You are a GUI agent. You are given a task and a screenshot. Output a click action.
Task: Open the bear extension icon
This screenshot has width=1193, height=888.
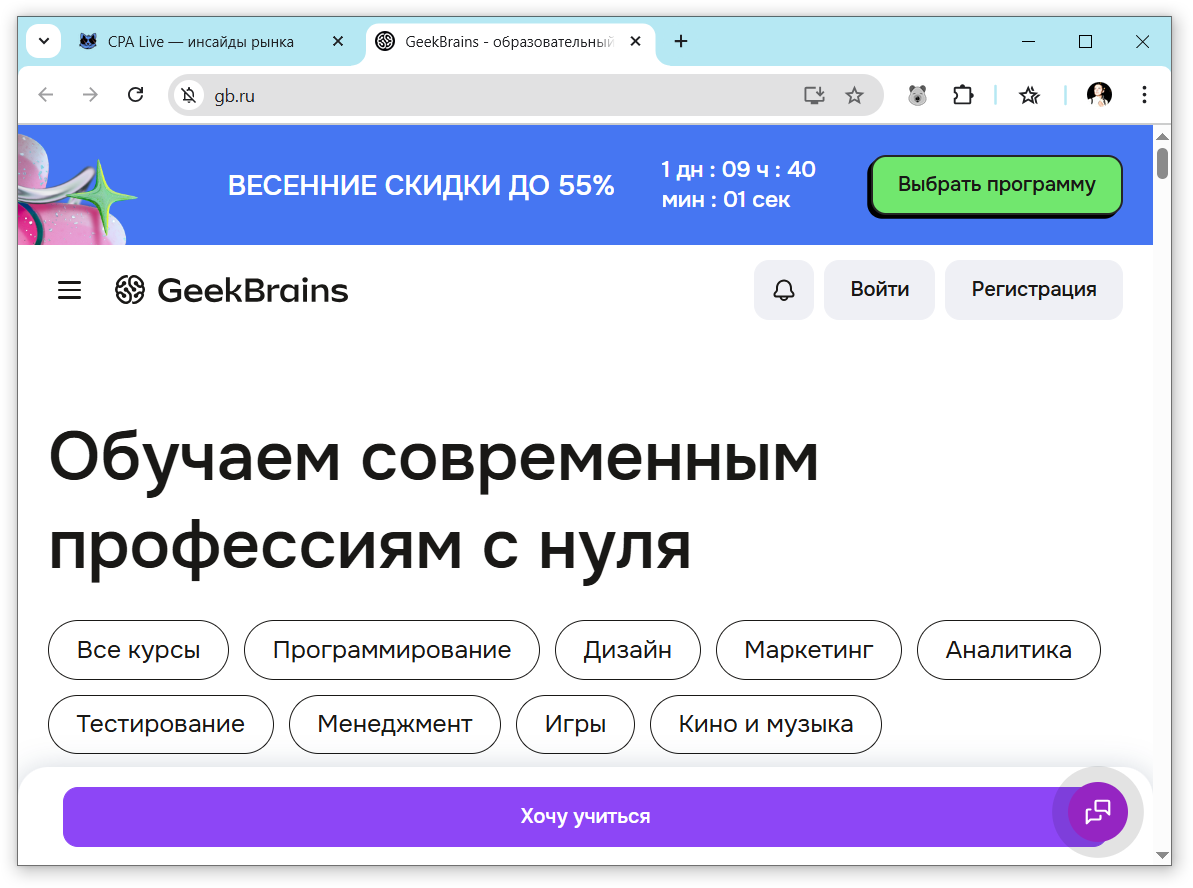coord(918,95)
